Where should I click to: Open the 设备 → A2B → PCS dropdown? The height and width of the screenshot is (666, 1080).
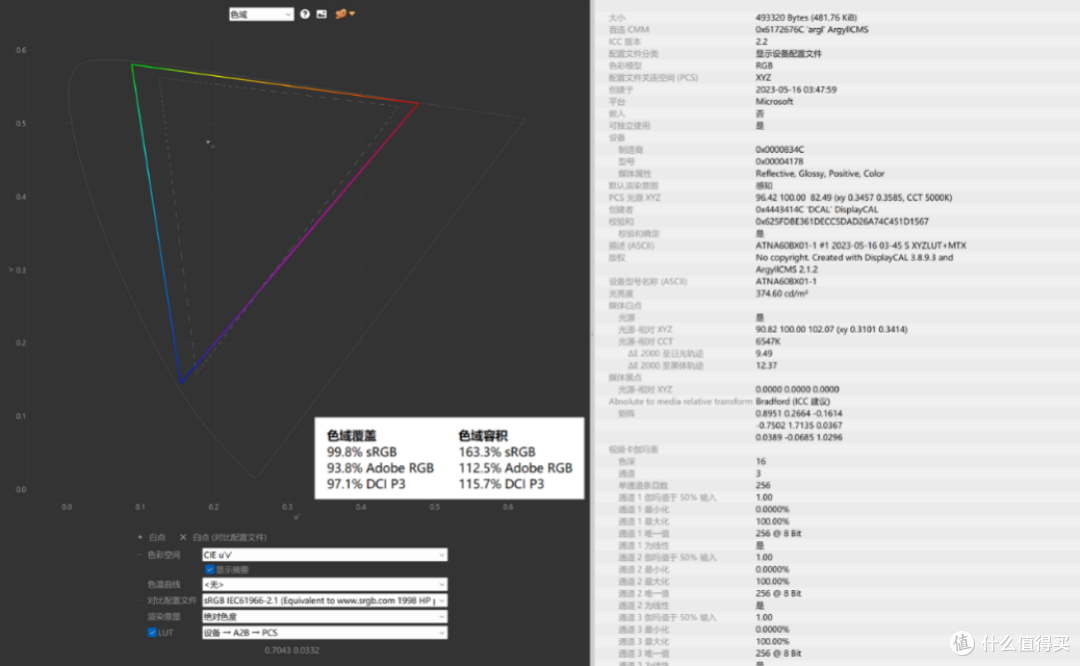(324, 632)
